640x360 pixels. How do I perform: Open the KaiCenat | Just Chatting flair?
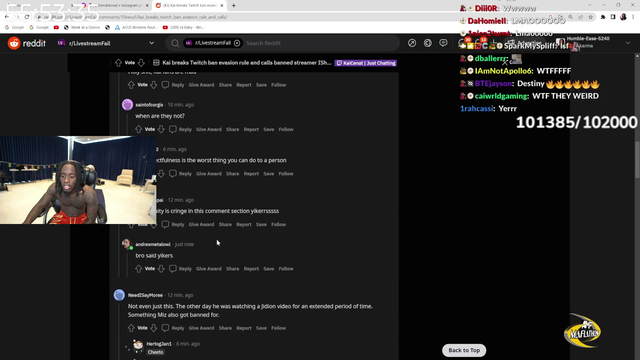click(365, 63)
